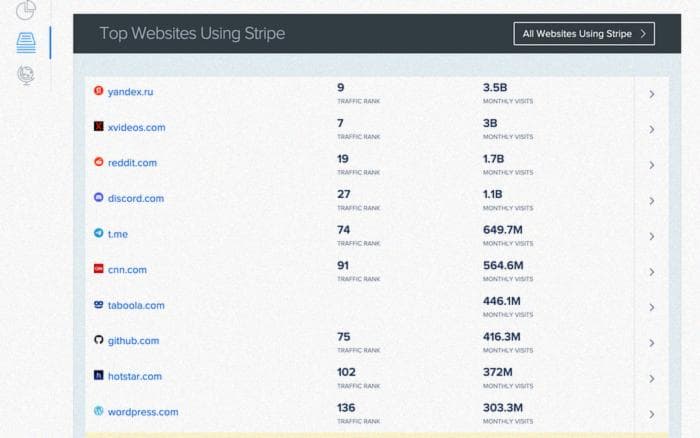The image size is (700, 438).
Task: Expand the xvideos.com row chevron
Action: pyautogui.click(x=652, y=129)
